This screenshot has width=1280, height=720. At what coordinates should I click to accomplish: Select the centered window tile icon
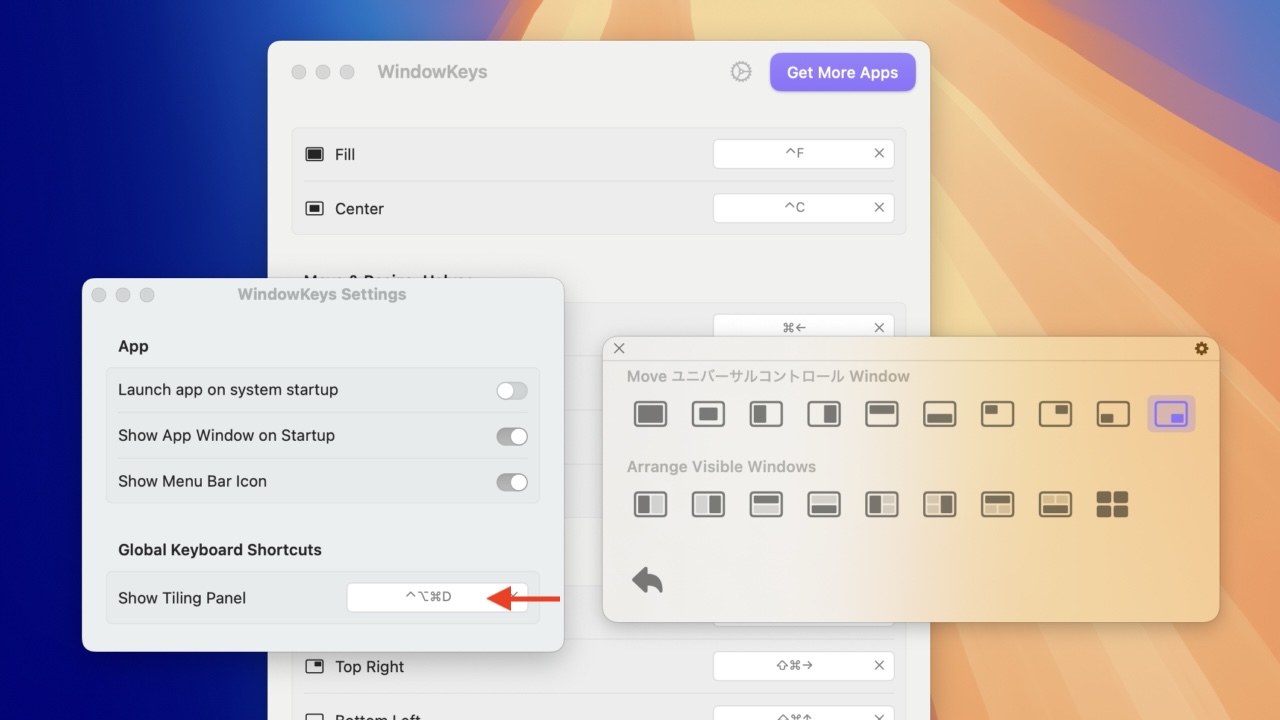[709, 414]
